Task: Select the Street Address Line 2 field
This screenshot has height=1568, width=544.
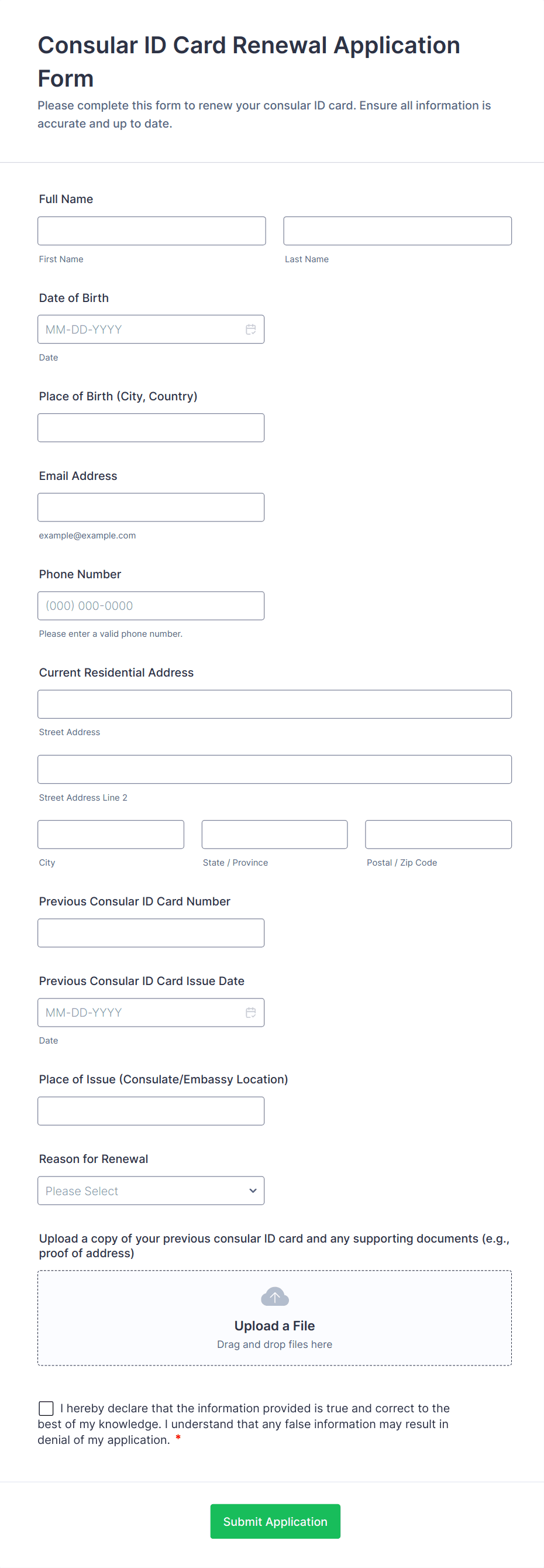Action: click(274, 770)
